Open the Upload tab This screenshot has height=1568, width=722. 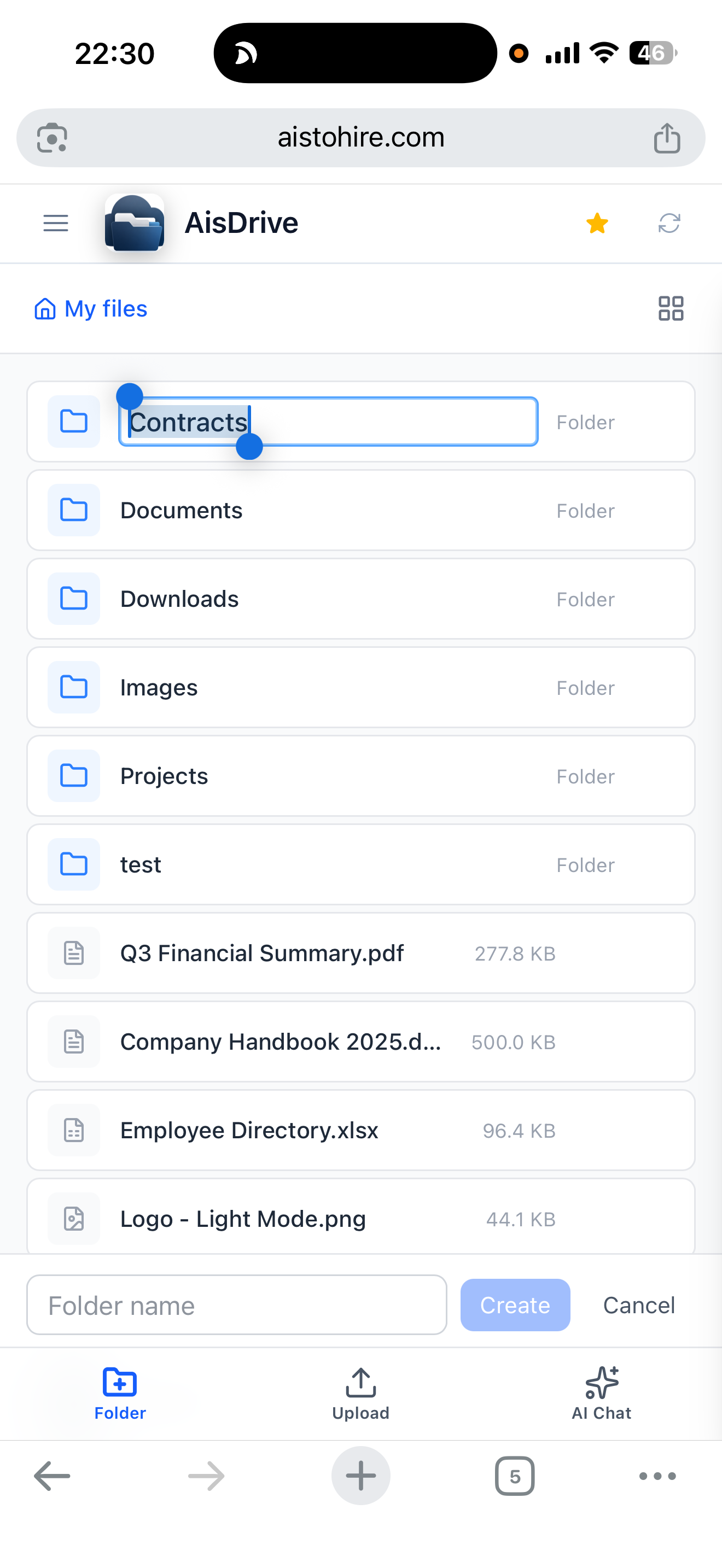[361, 1394]
